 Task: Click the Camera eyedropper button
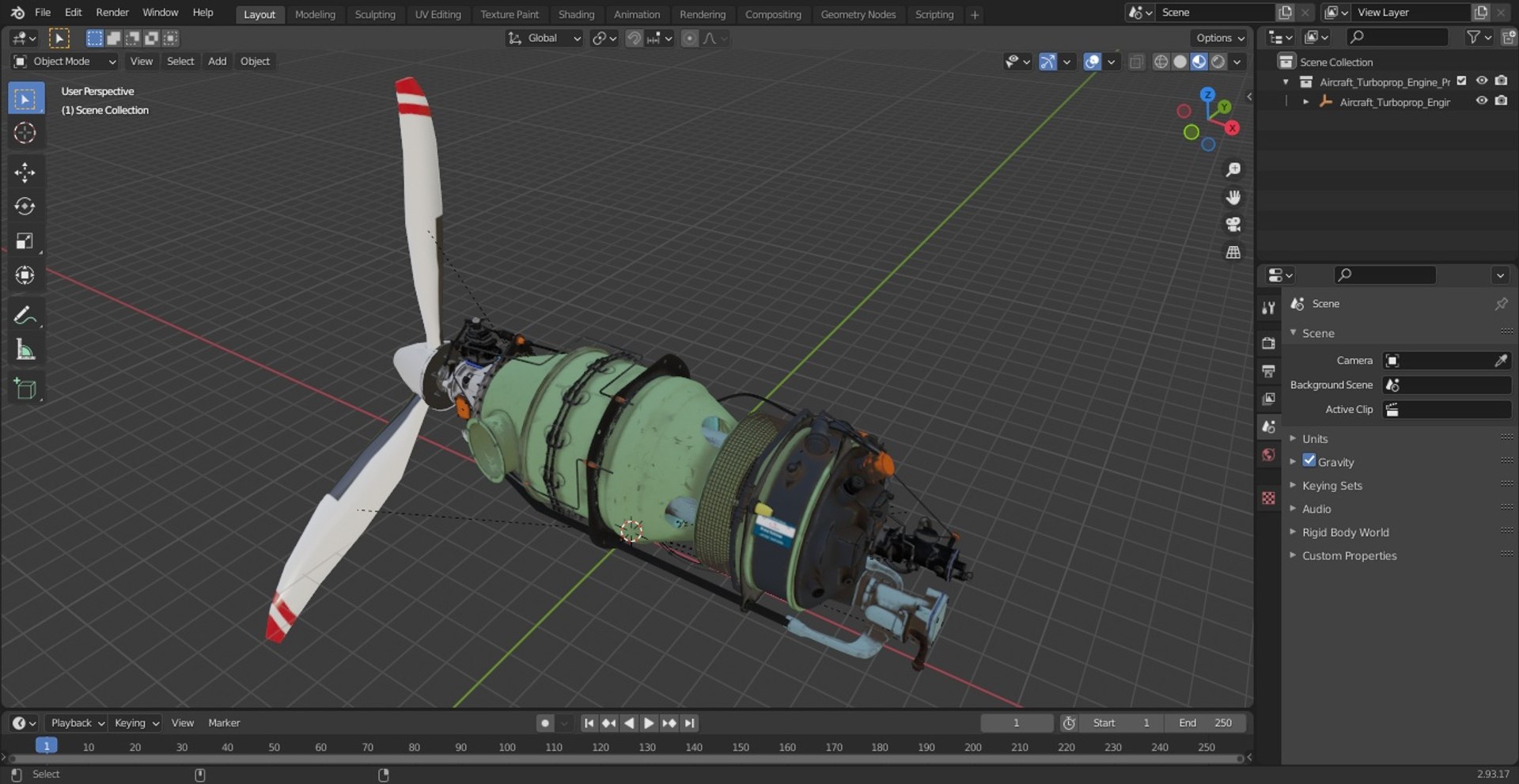(x=1501, y=360)
